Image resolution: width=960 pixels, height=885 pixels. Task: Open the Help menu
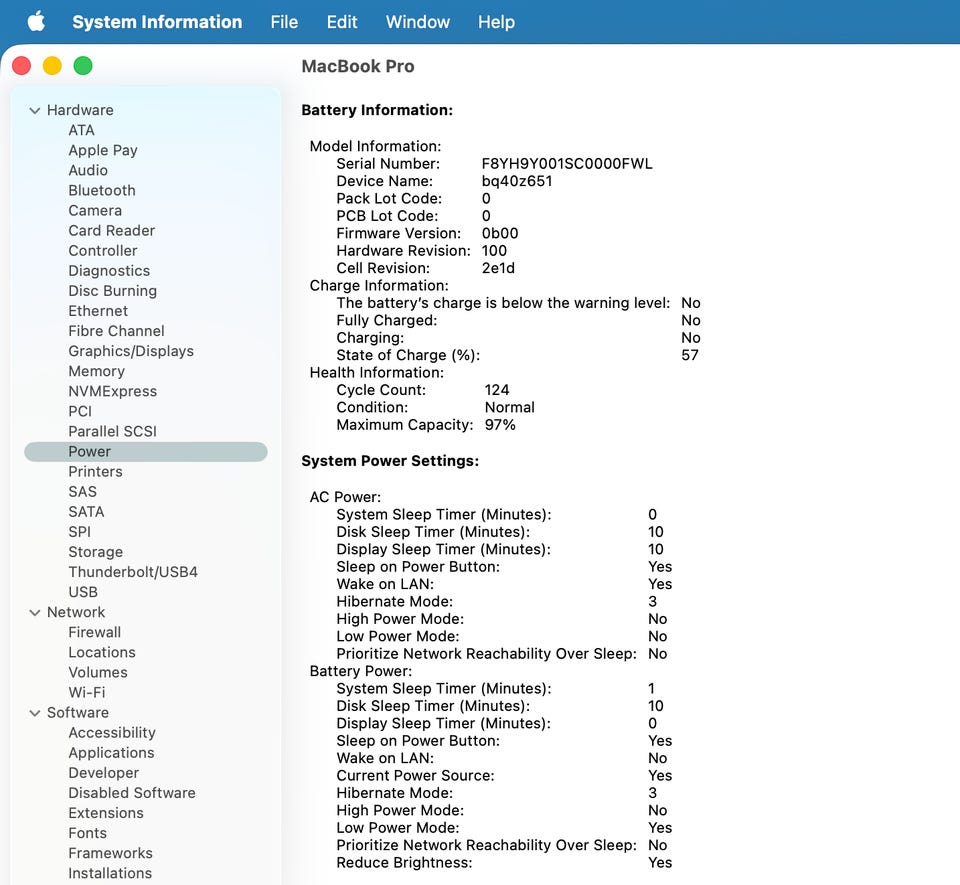[496, 22]
